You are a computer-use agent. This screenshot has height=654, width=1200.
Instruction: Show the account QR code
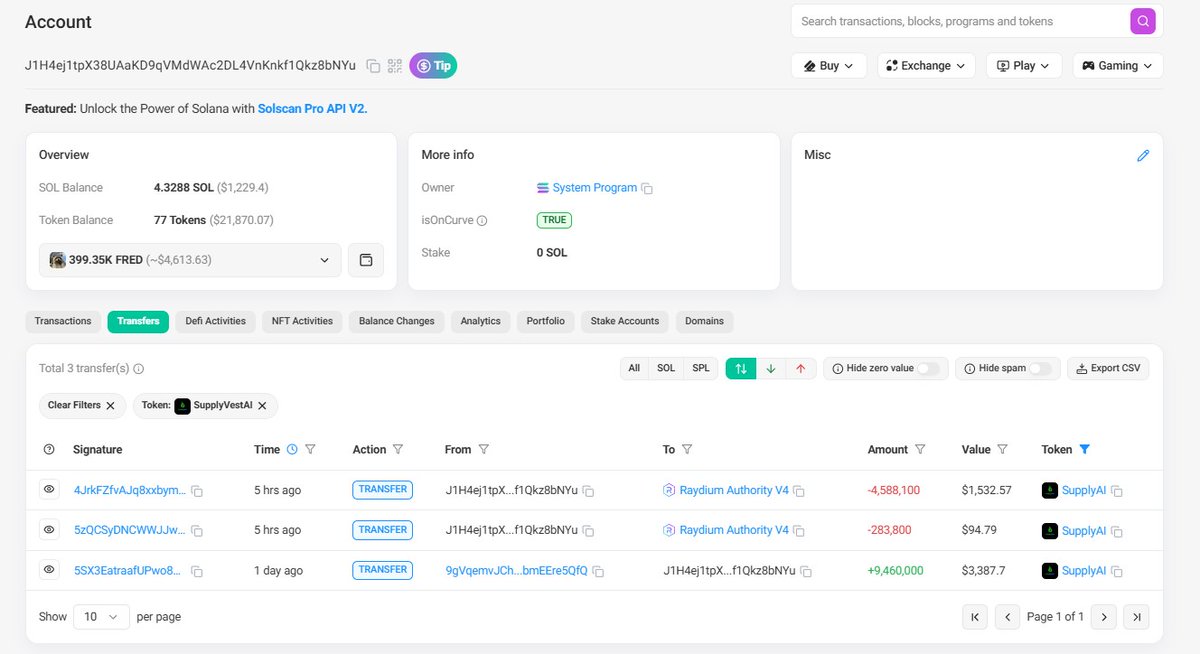pyautogui.click(x=395, y=66)
